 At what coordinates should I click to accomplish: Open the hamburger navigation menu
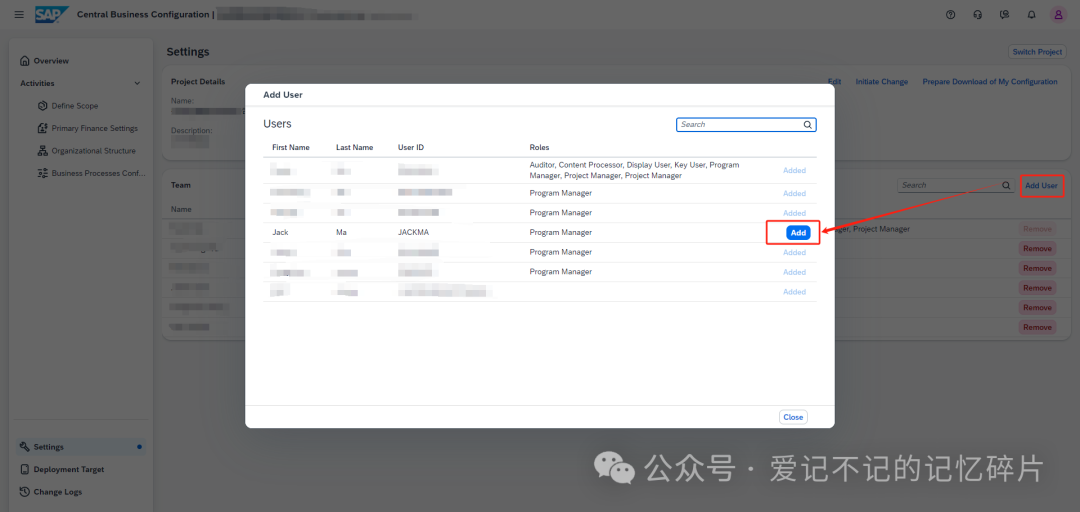(x=19, y=14)
